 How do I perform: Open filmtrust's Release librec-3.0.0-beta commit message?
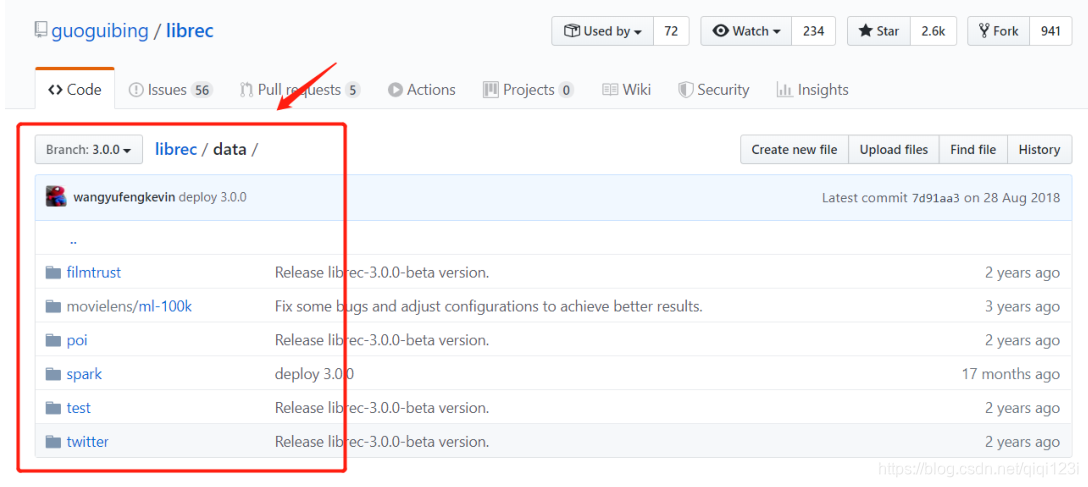click(382, 273)
